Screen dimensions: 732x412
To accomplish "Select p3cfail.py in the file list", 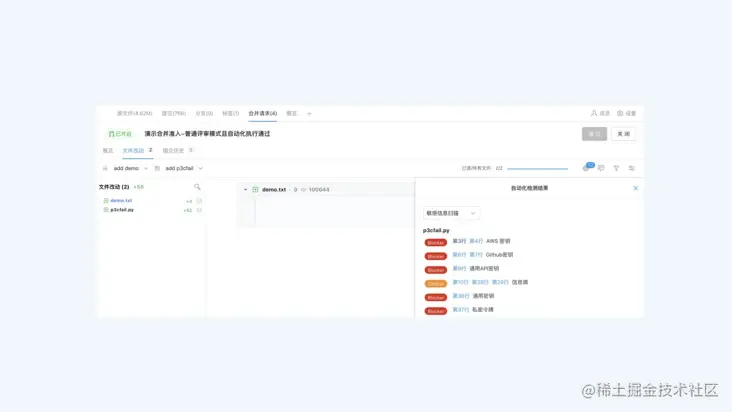I will 122,210.
